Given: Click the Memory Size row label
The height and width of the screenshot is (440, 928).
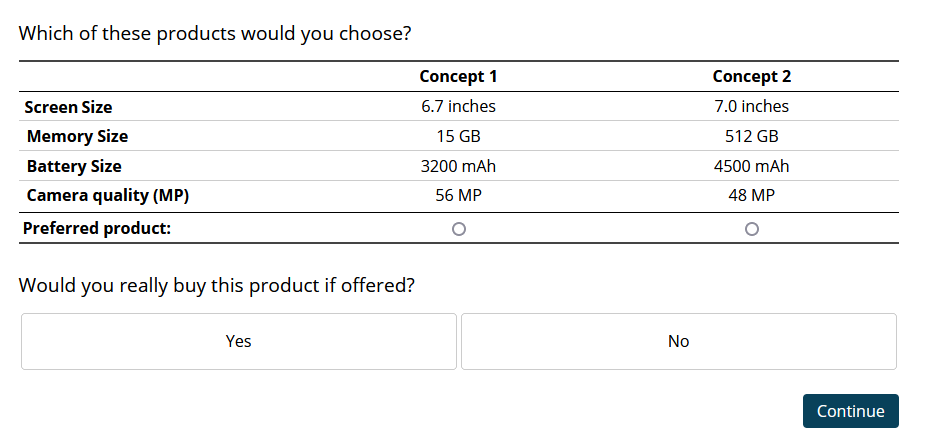Looking at the screenshot, I should [x=77, y=136].
